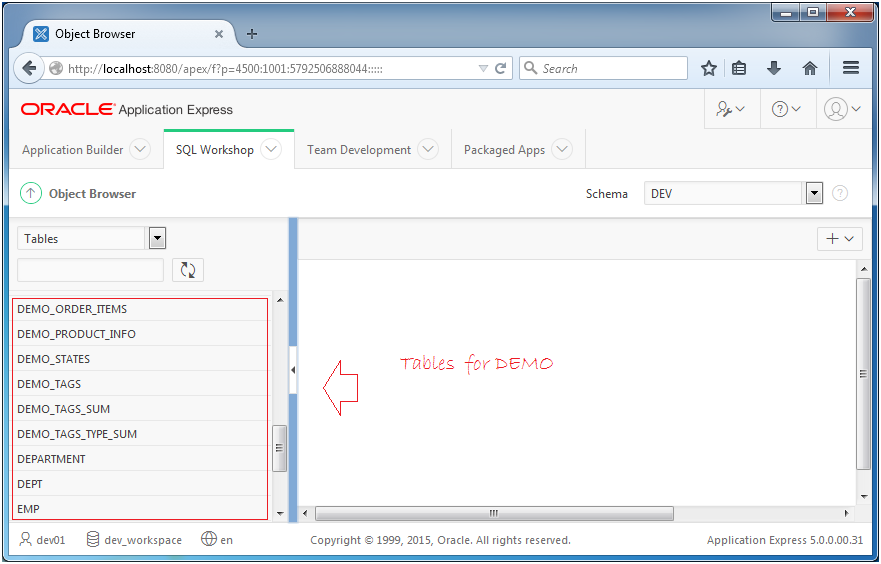The image size is (881, 564).
Task: Click the table list scroll-down arrow
Action: pyautogui.click(x=280, y=513)
